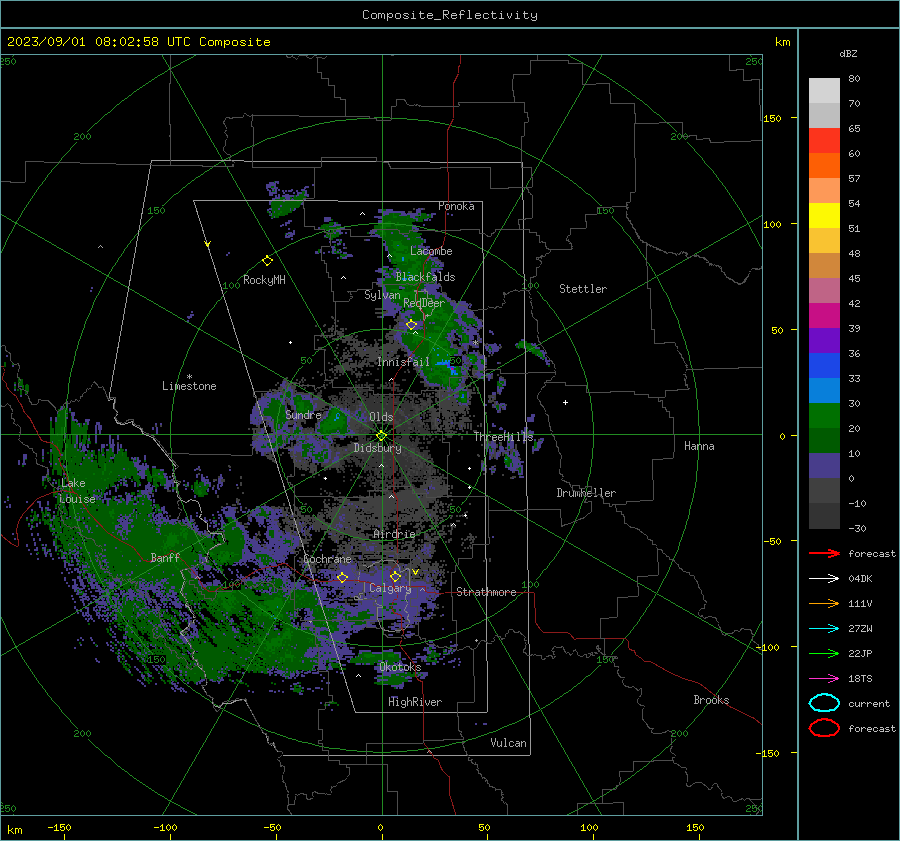This screenshot has width=900, height=841.
Task: Click the cyan 27ZW arrow legend icon
Action: [x=824, y=629]
